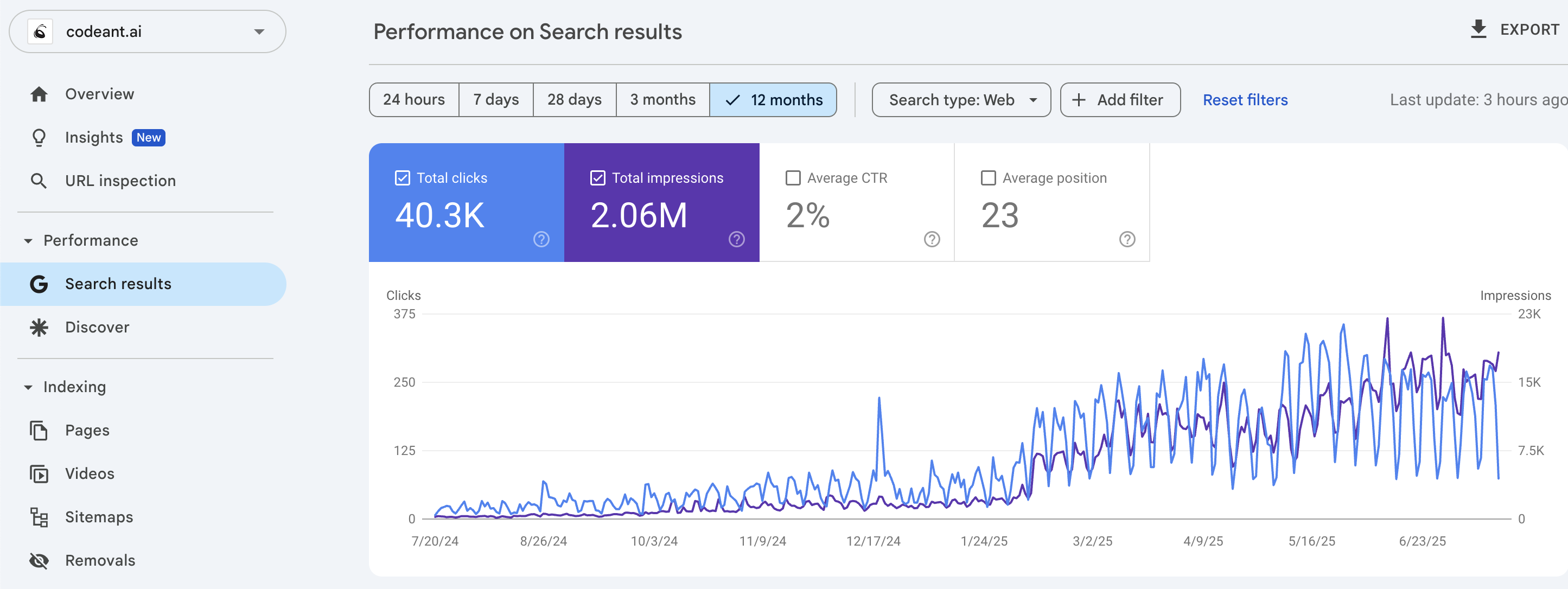Select Search results in sidebar
1568x589 pixels.
[143, 284]
